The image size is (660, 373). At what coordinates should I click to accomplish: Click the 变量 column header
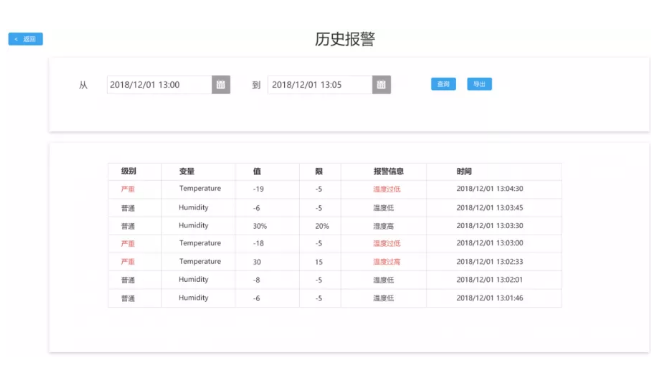[x=186, y=171]
